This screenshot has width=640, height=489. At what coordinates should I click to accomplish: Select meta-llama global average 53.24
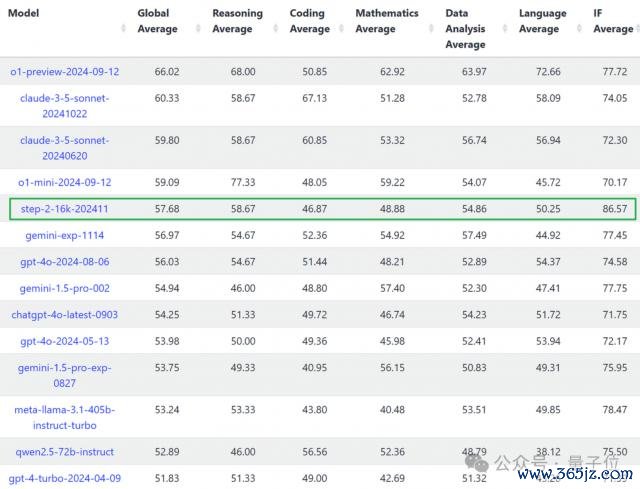[x=167, y=410]
